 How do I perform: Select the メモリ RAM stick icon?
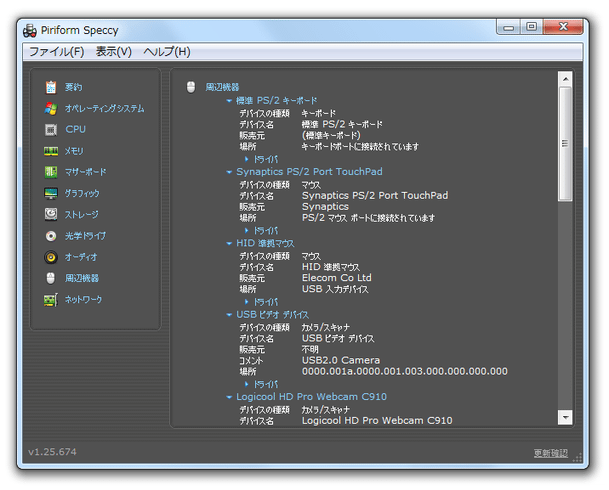tap(51, 151)
